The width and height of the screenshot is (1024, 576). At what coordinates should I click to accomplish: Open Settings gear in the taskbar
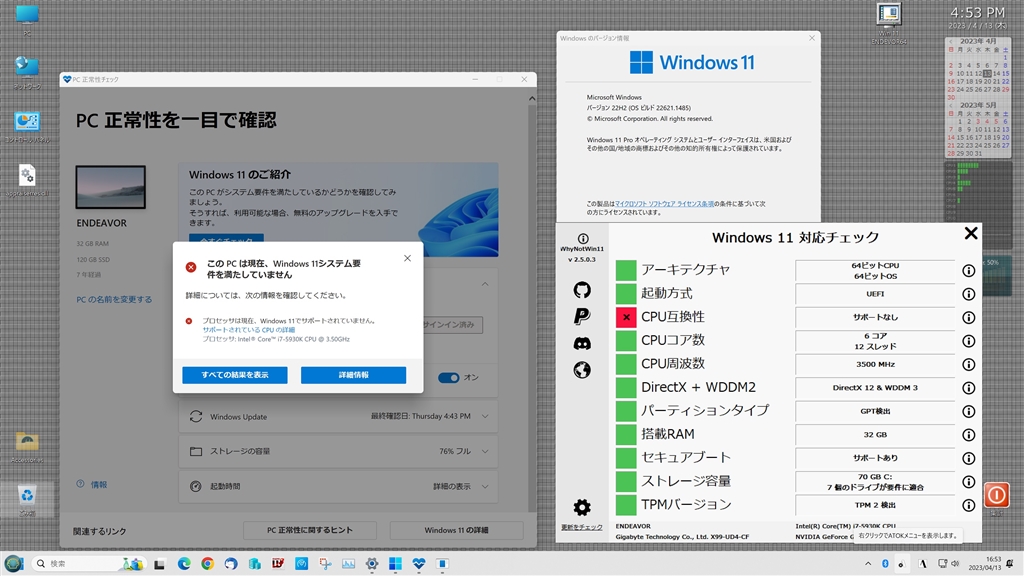click(372, 564)
